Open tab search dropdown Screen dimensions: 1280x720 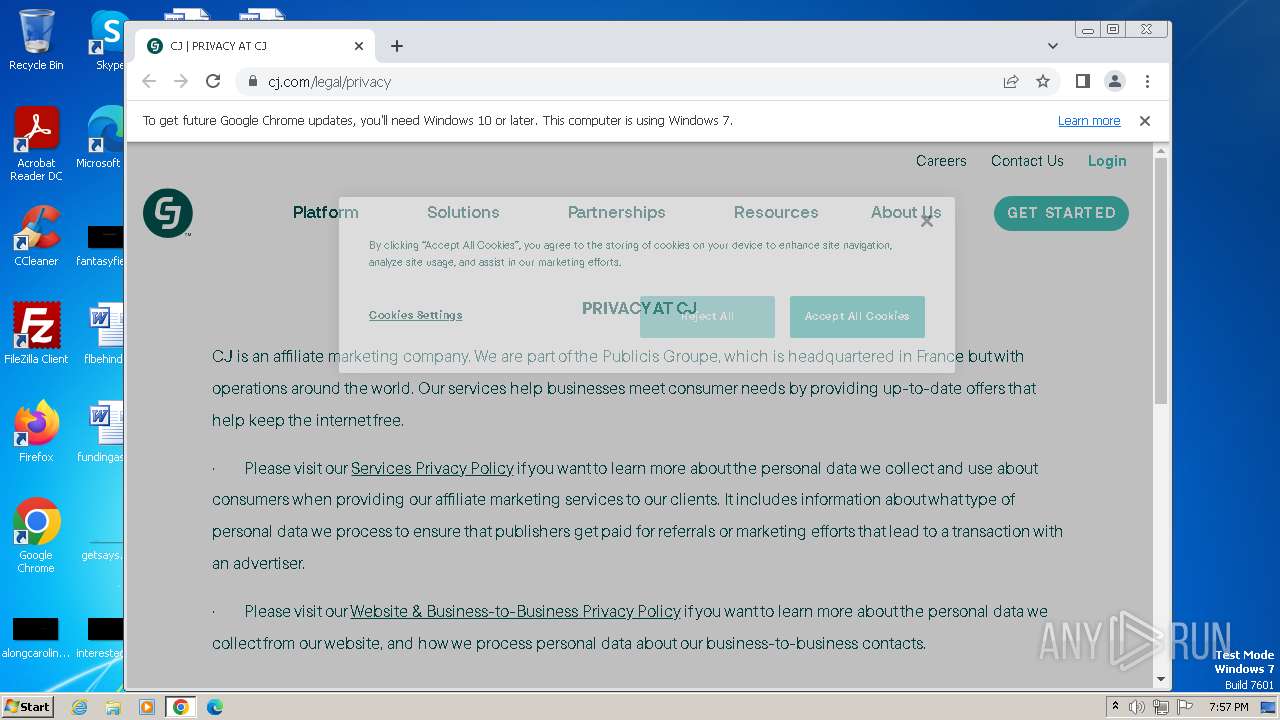1052,46
